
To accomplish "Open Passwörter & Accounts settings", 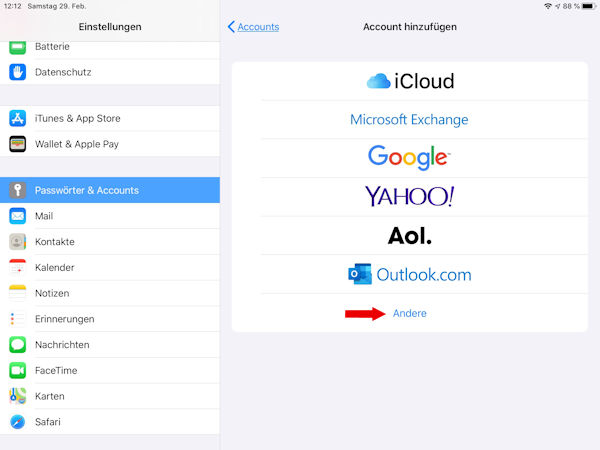I will (x=110, y=190).
